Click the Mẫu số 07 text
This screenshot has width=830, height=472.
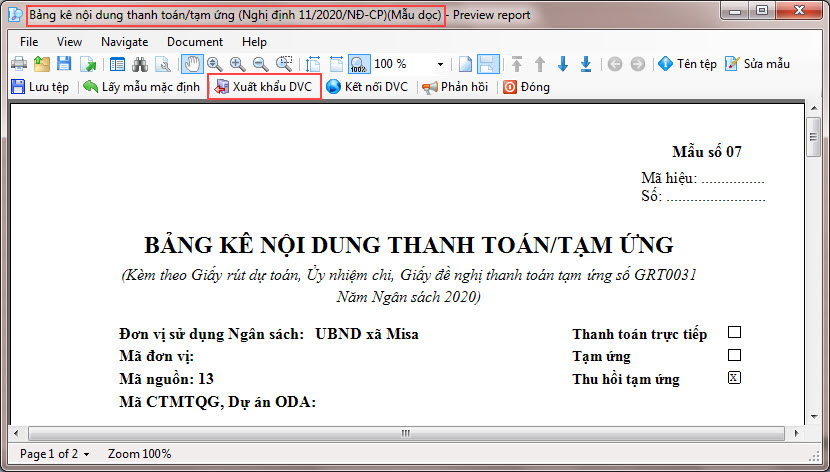tap(707, 152)
